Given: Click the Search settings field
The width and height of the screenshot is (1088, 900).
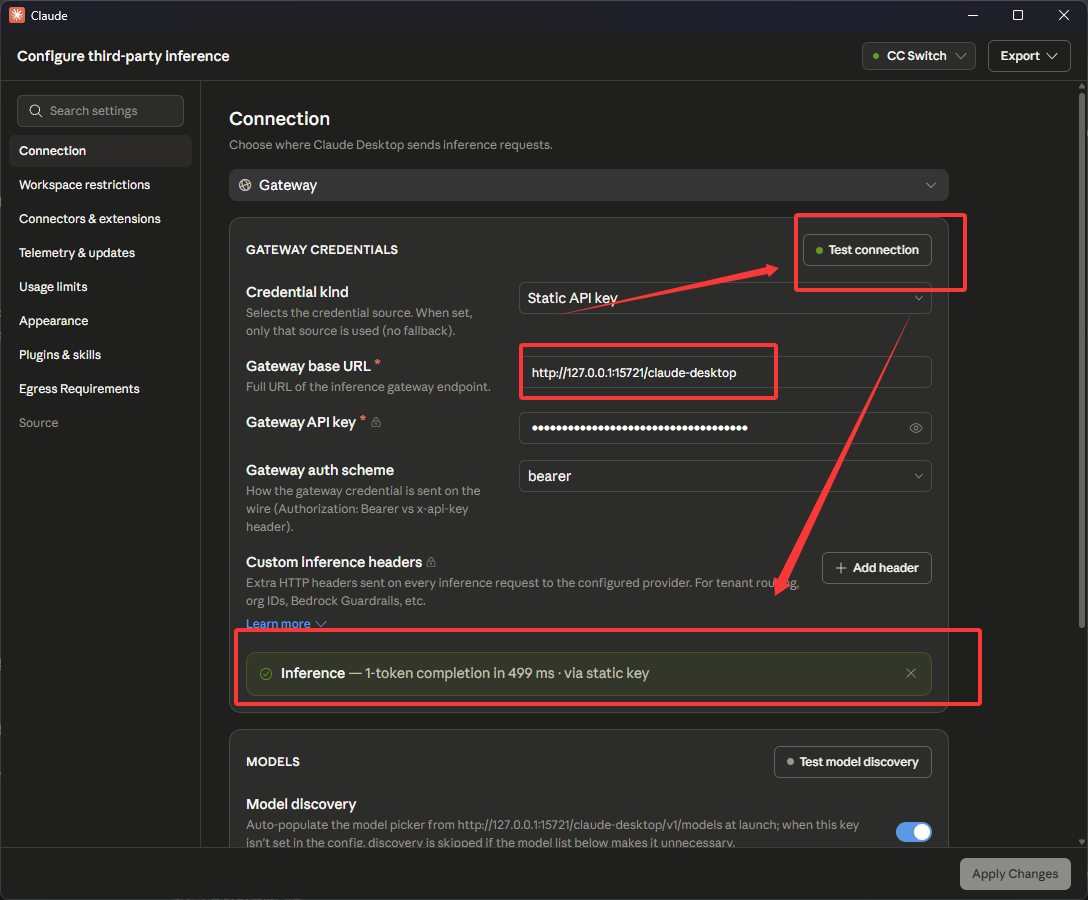Looking at the screenshot, I should (101, 111).
